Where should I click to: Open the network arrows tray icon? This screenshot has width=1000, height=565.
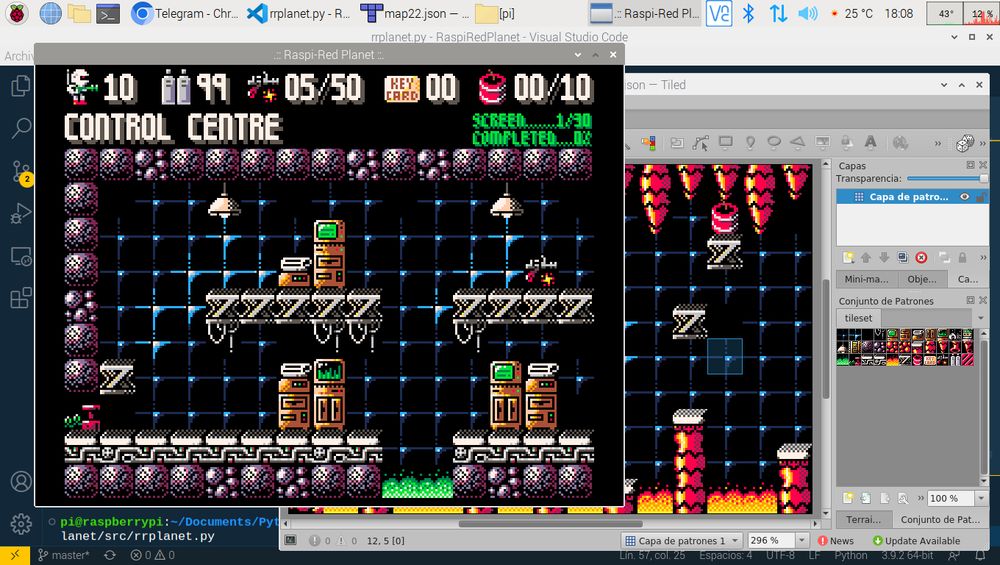(x=778, y=13)
